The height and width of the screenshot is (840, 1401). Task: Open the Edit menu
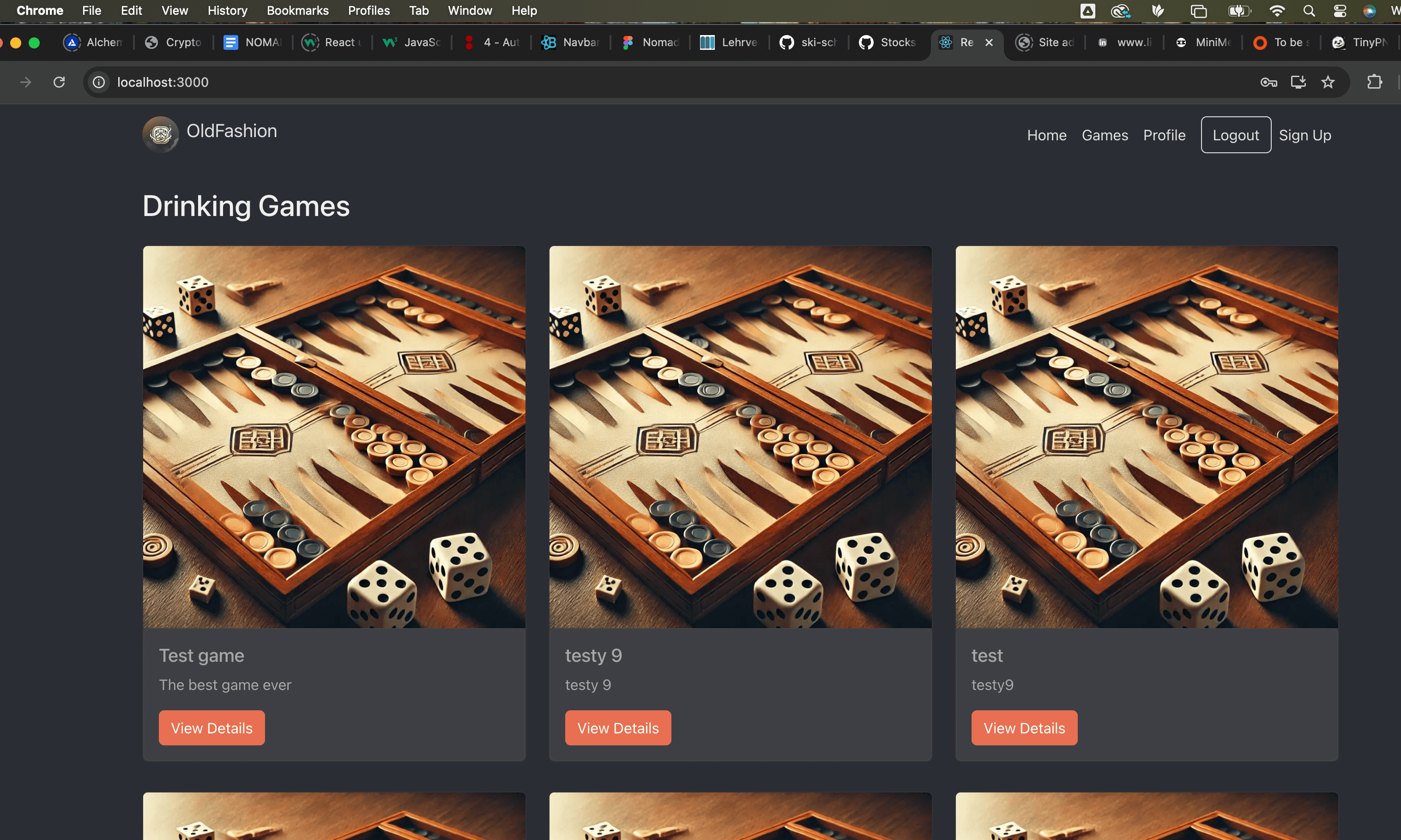131,11
